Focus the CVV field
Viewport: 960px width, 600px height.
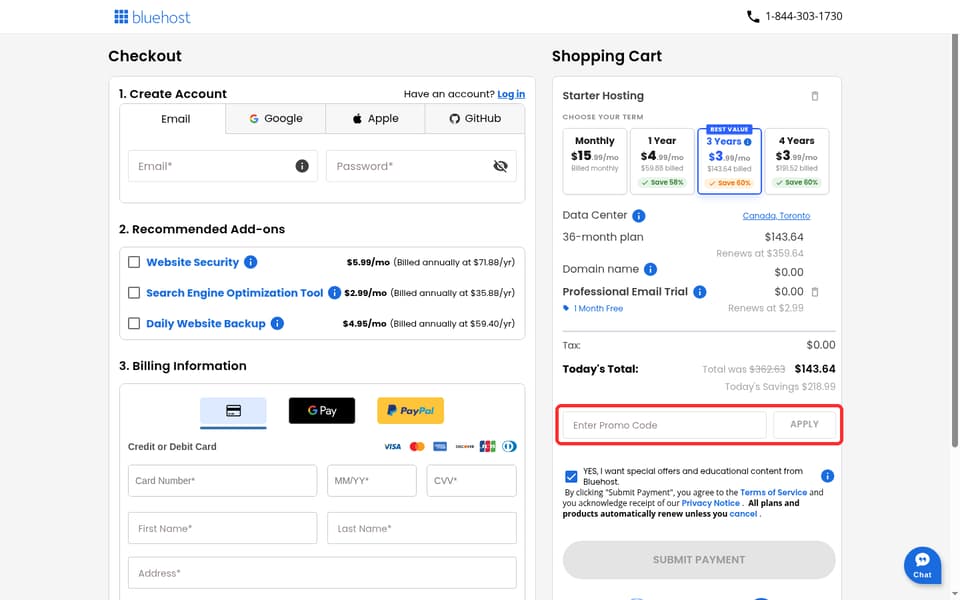pos(471,481)
